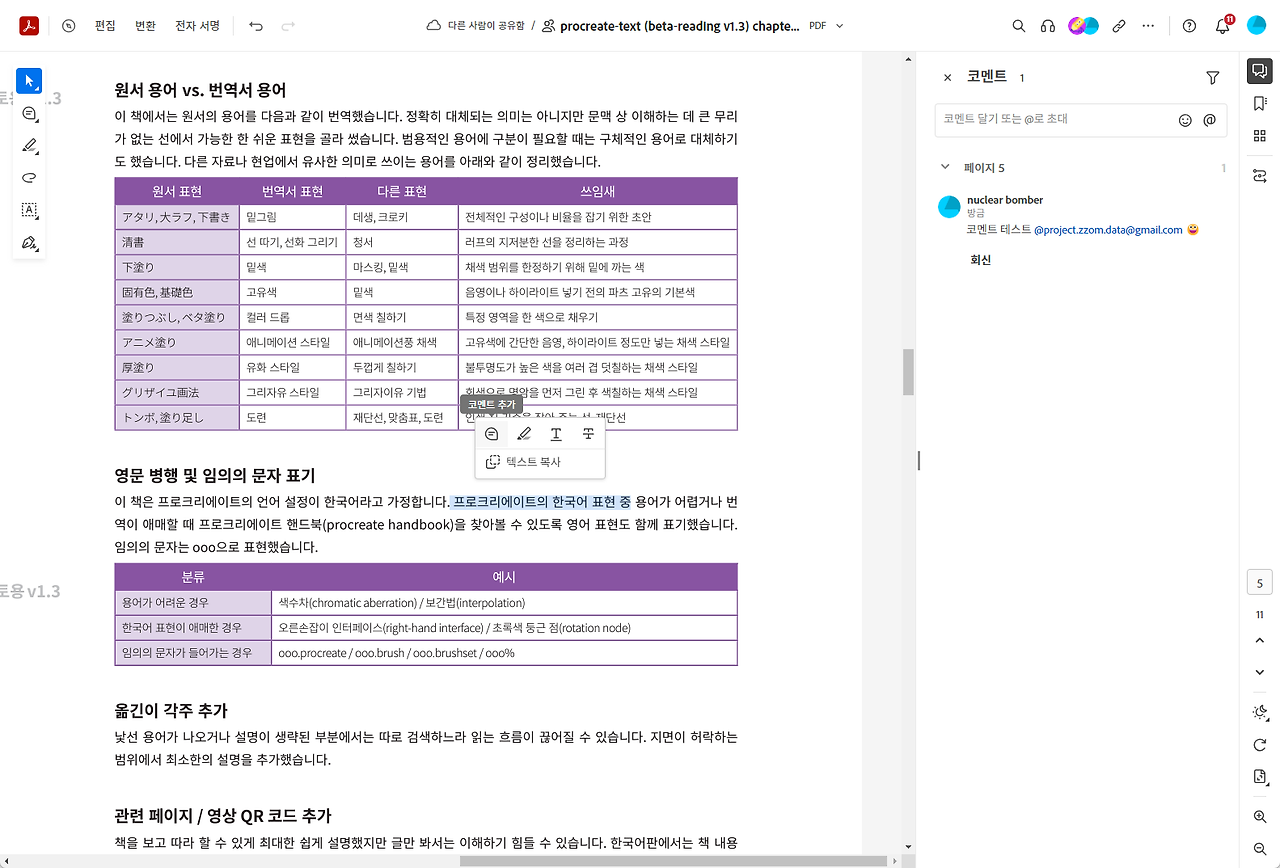Open the project.zzom.data@gmail.com mention link

[x=1108, y=230]
